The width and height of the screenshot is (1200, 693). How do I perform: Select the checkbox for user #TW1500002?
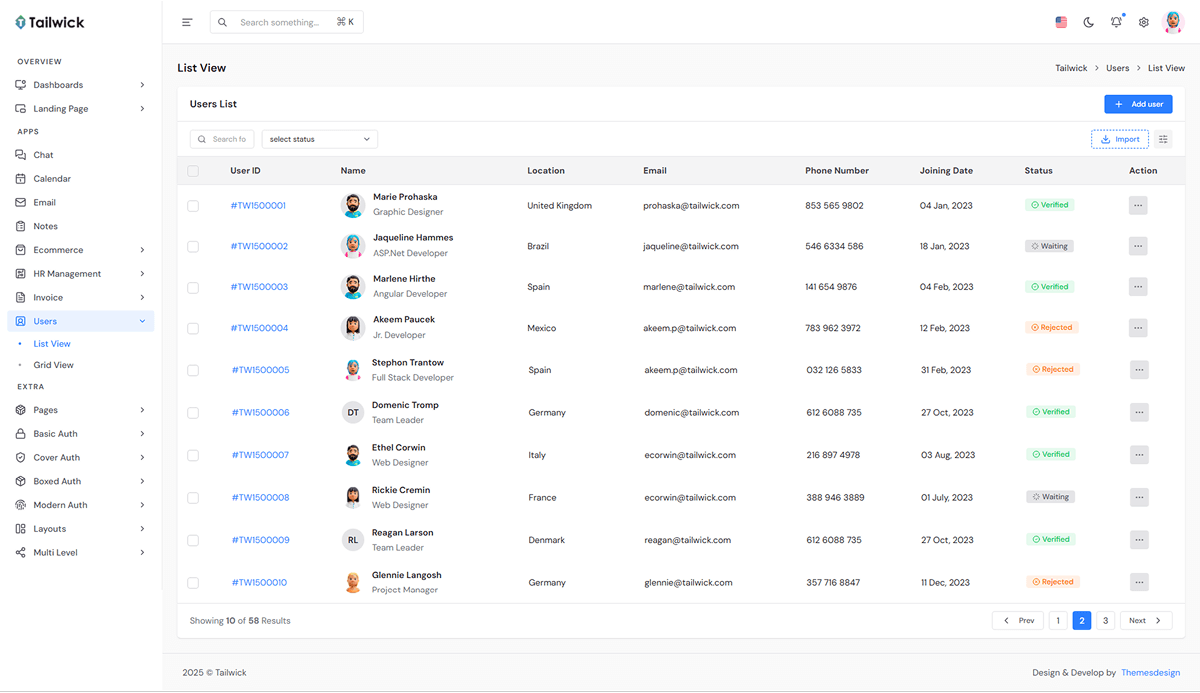(193, 246)
